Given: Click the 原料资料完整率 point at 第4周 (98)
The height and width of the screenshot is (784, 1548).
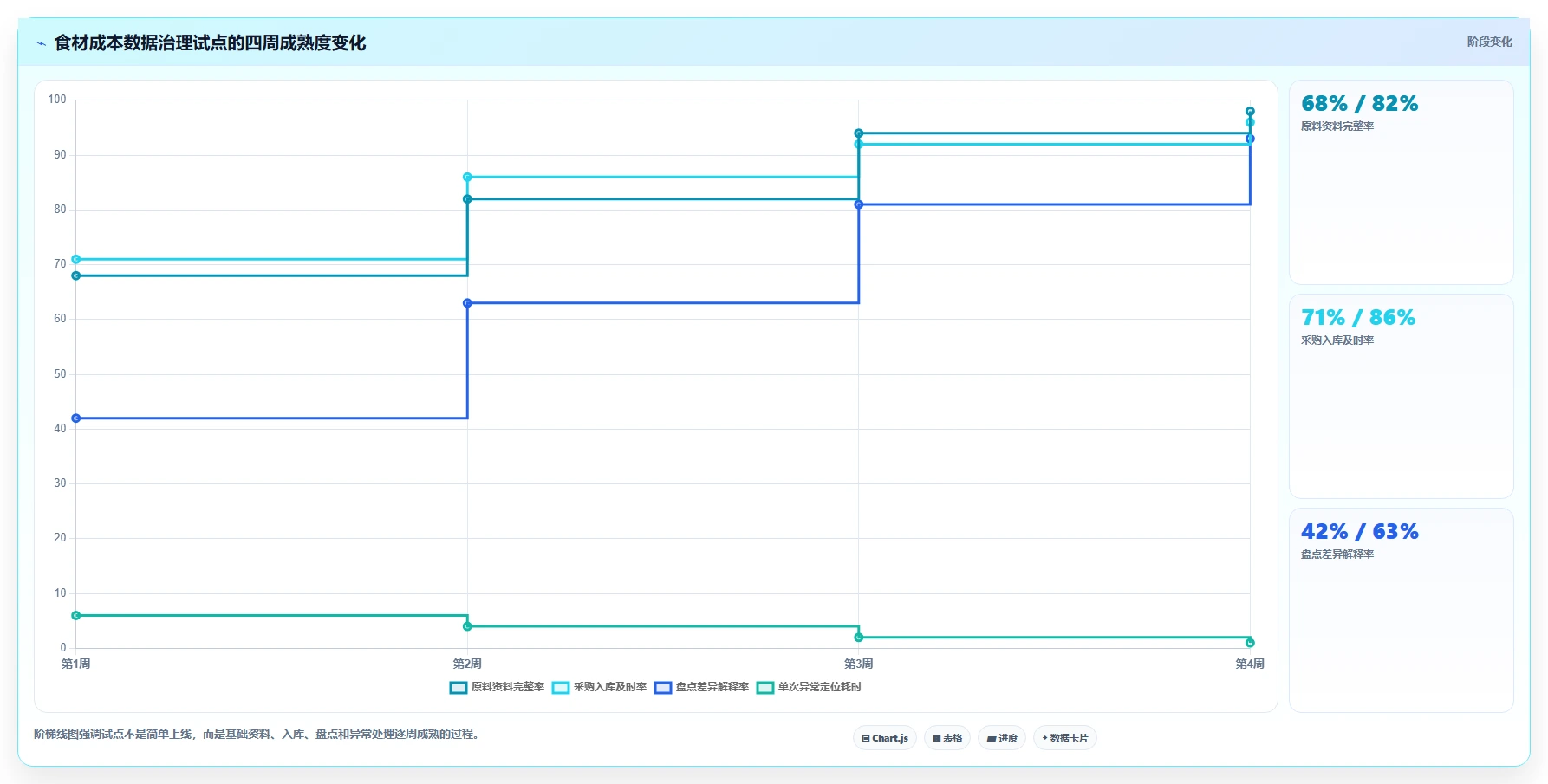Looking at the screenshot, I should [x=1250, y=112].
